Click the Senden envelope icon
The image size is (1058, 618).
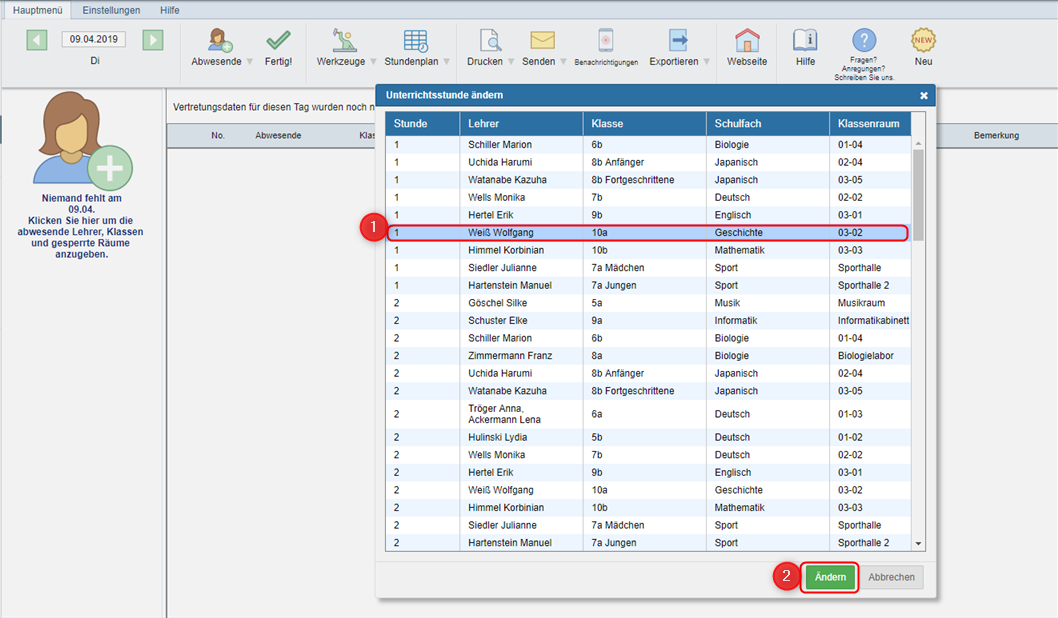pos(542,40)
